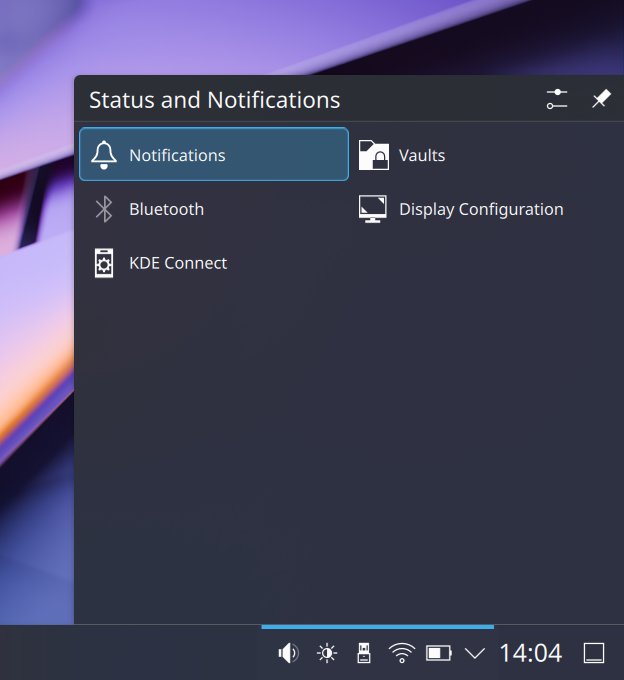
Task: Click the Bluetooth symbol icon
Action: click(x=104, y=209)
